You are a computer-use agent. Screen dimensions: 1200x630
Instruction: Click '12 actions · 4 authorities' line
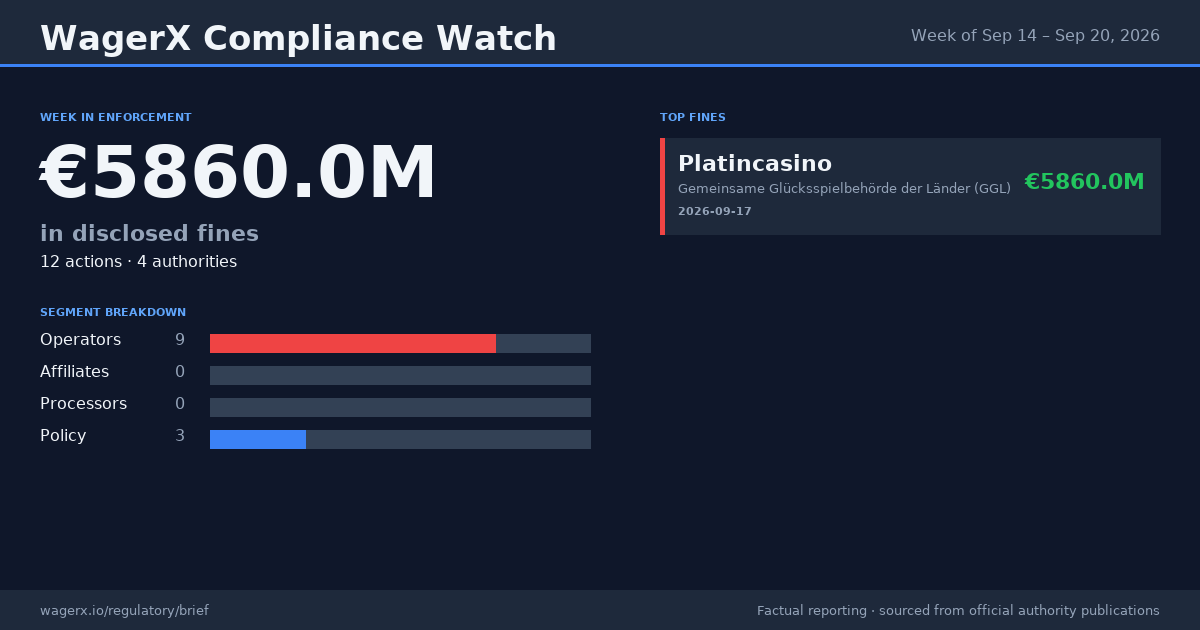(138, 262)
